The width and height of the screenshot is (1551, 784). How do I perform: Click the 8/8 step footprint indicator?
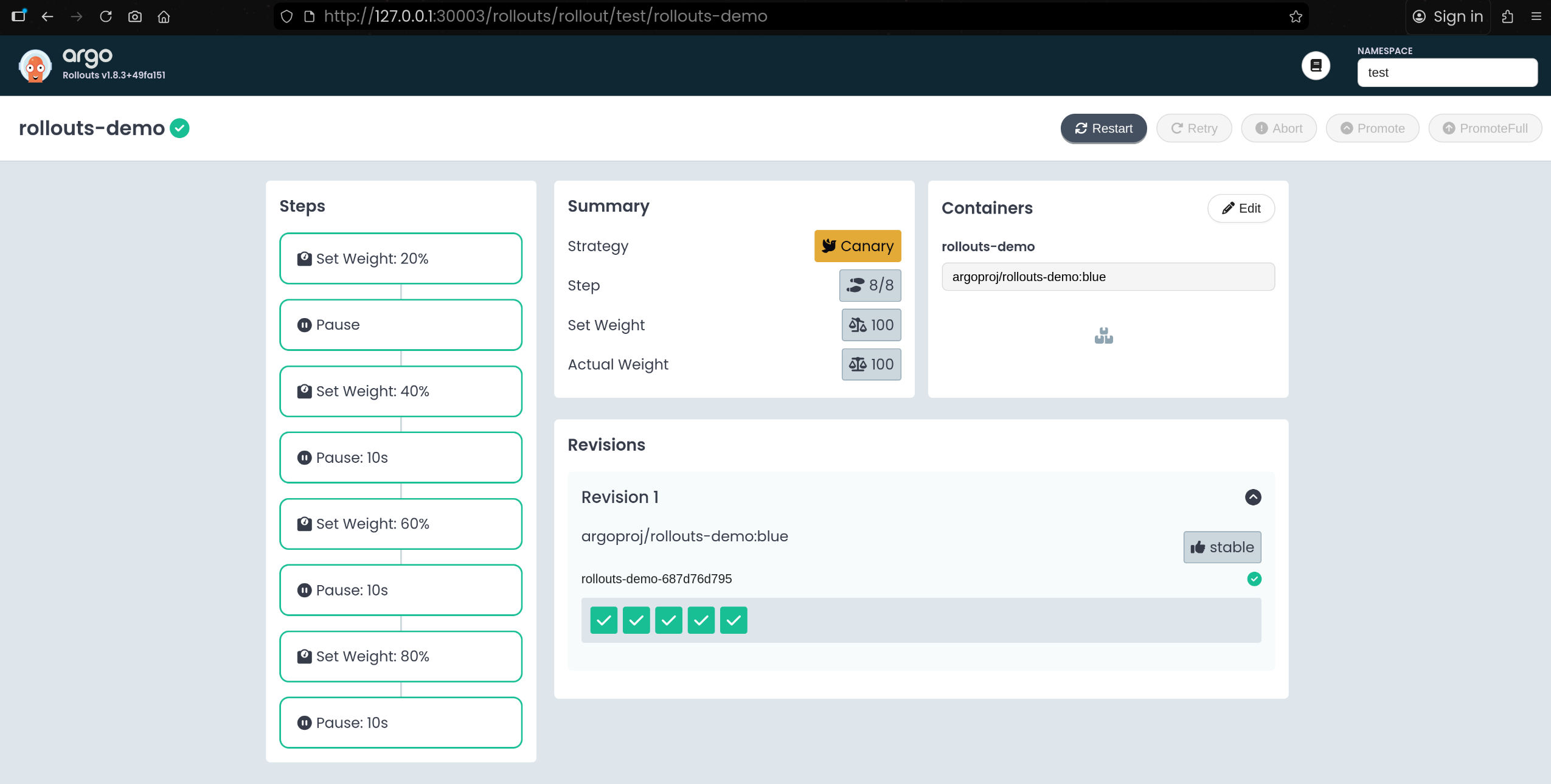(870, 285)
